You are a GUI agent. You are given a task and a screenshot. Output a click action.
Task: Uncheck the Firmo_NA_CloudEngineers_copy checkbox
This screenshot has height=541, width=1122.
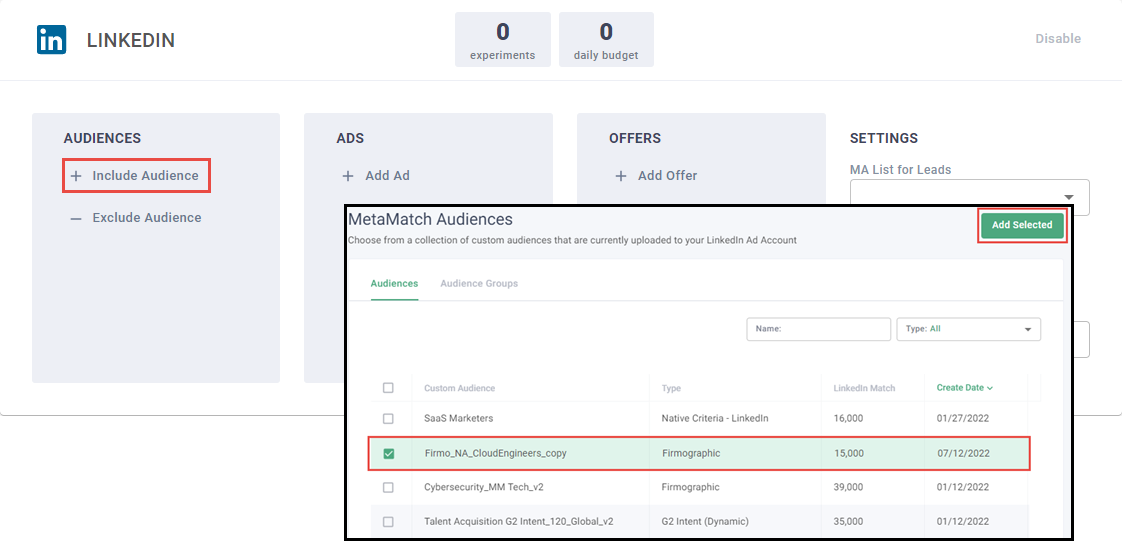click(x=389, y=453)
